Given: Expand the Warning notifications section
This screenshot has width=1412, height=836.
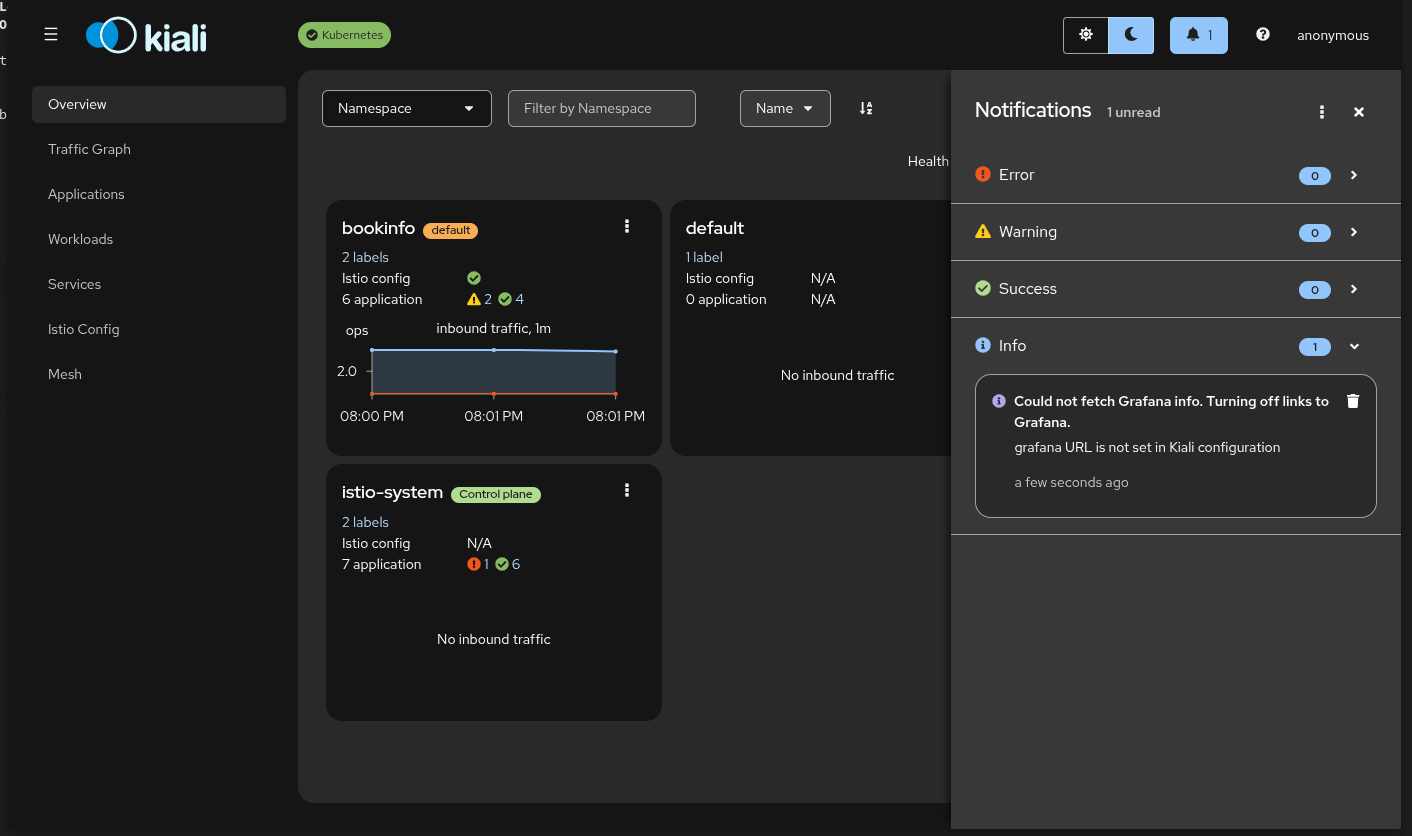Looking at the screenshot, I should pos(1354,232).
